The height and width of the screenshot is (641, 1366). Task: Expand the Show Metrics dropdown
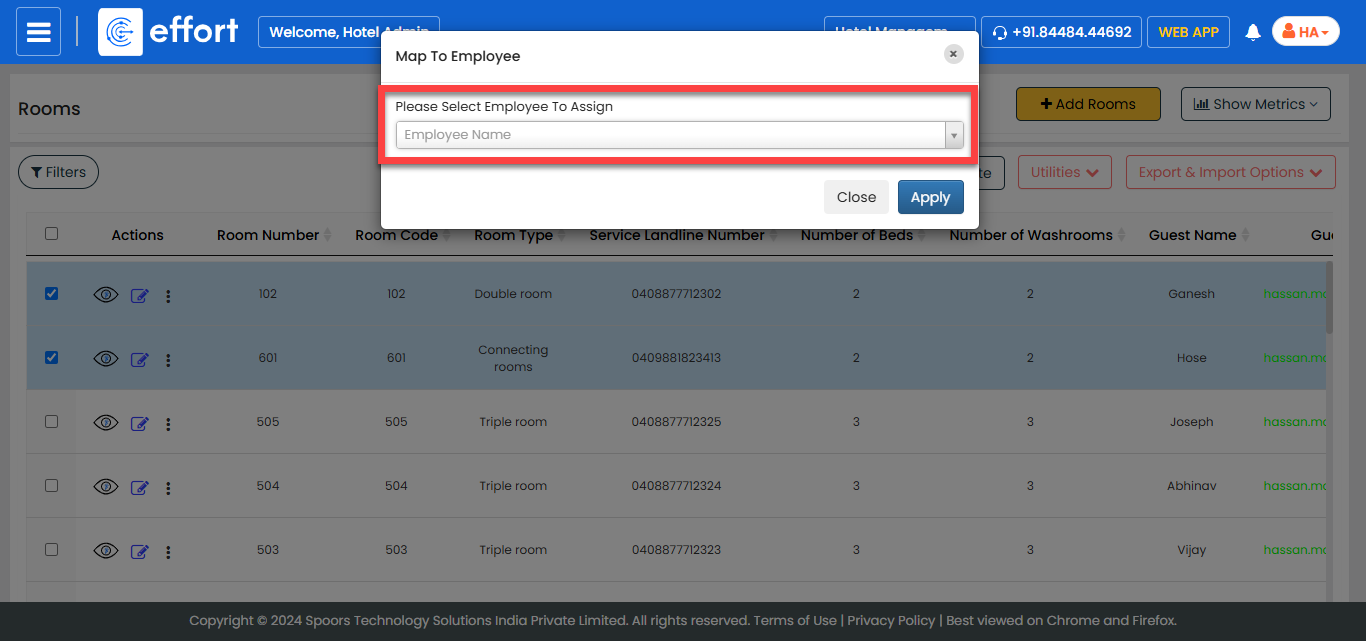1255,104
